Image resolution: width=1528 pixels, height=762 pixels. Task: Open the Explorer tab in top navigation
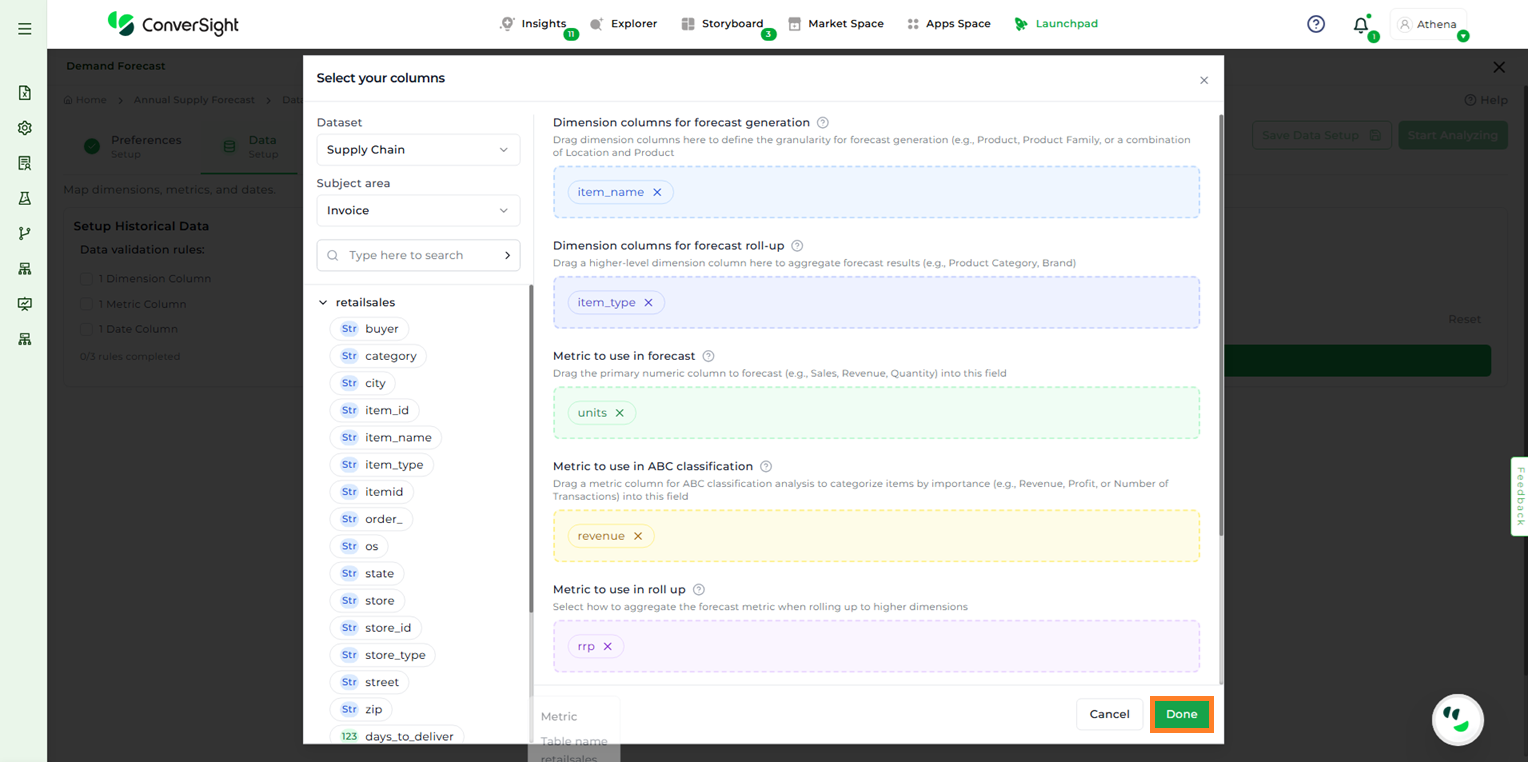click(624, 24)
